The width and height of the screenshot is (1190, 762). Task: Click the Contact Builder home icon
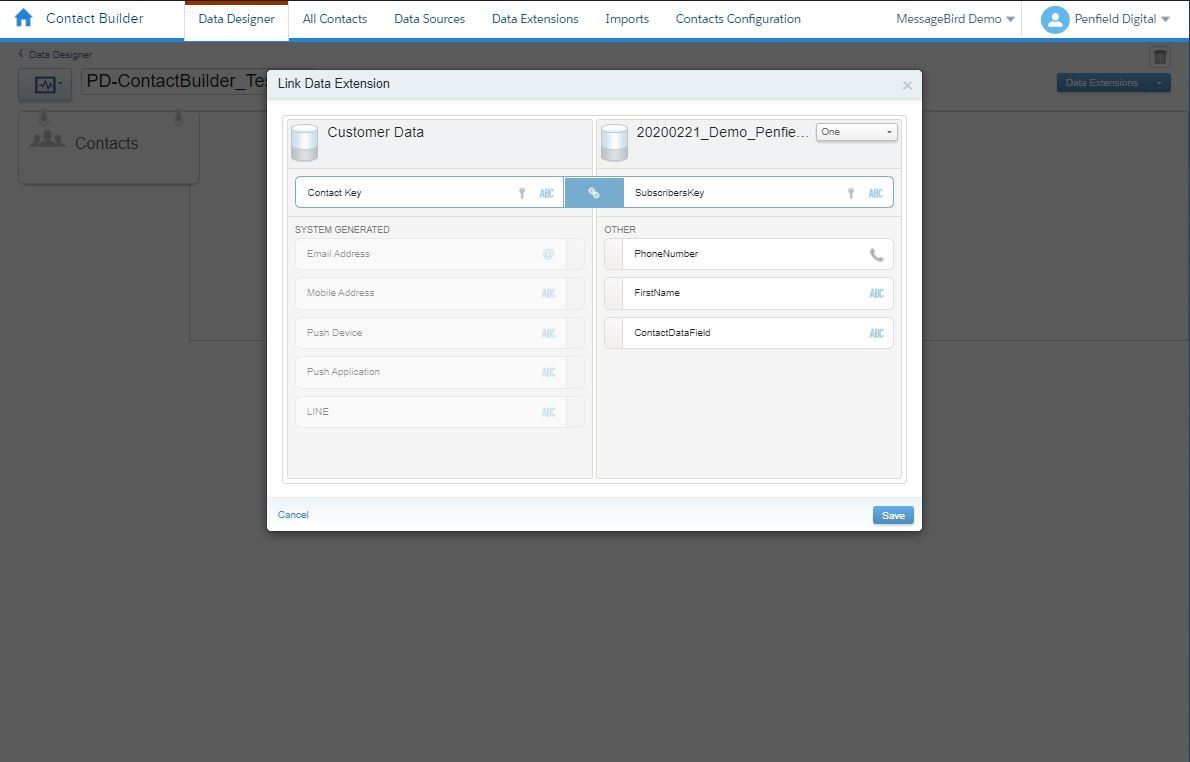(x=24, y=18)
